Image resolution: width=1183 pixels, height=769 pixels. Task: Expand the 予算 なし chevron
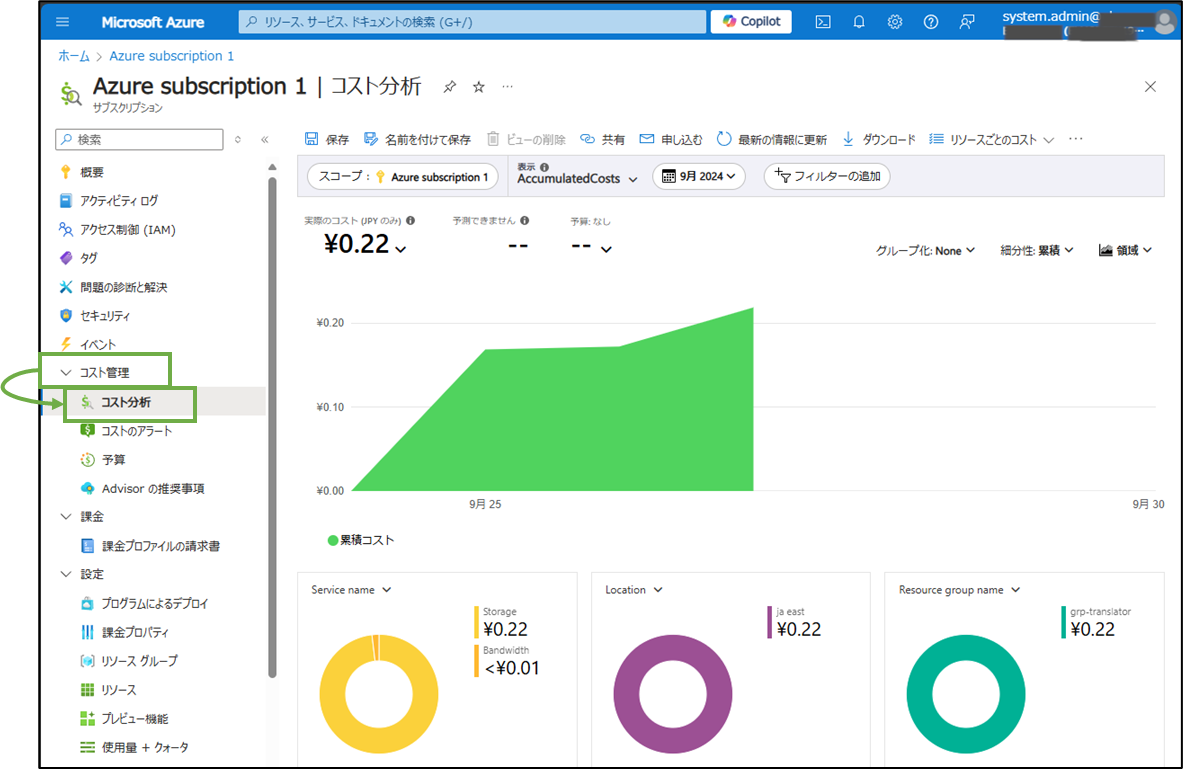pyautogui.click(x=606, y=249)
